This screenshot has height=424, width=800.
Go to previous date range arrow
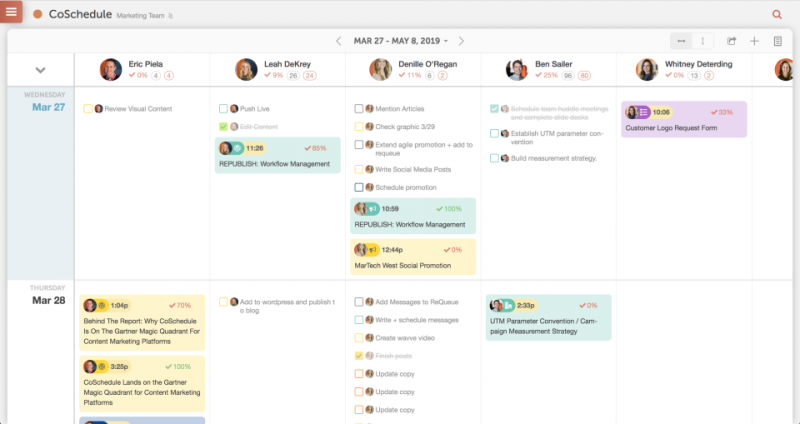click(338, 41)
